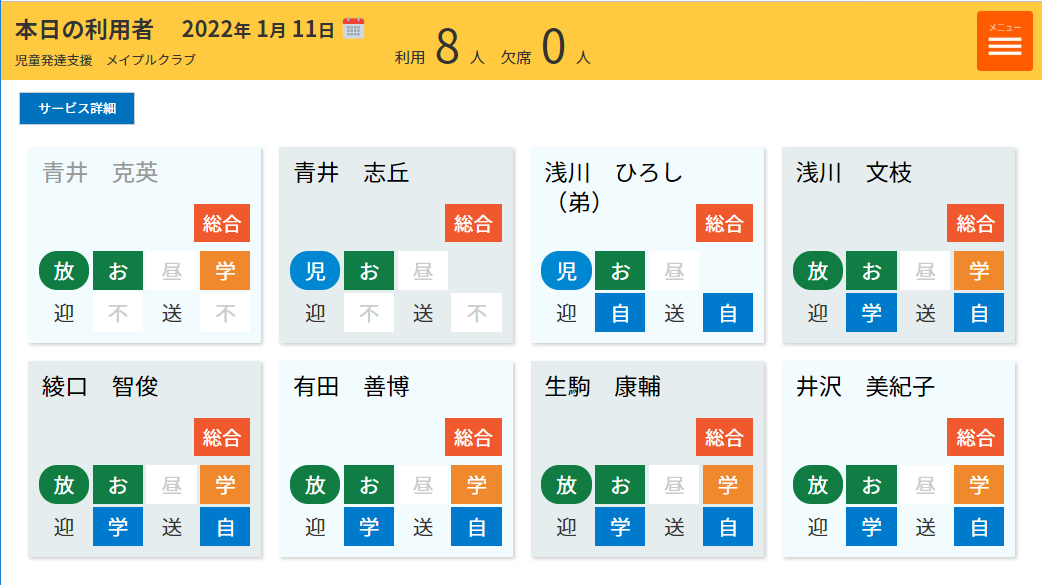Toggle お snack icon on 浅川 文枝 card
The height and width of the screenshot is (585, 1042).
tap(871, 271)
